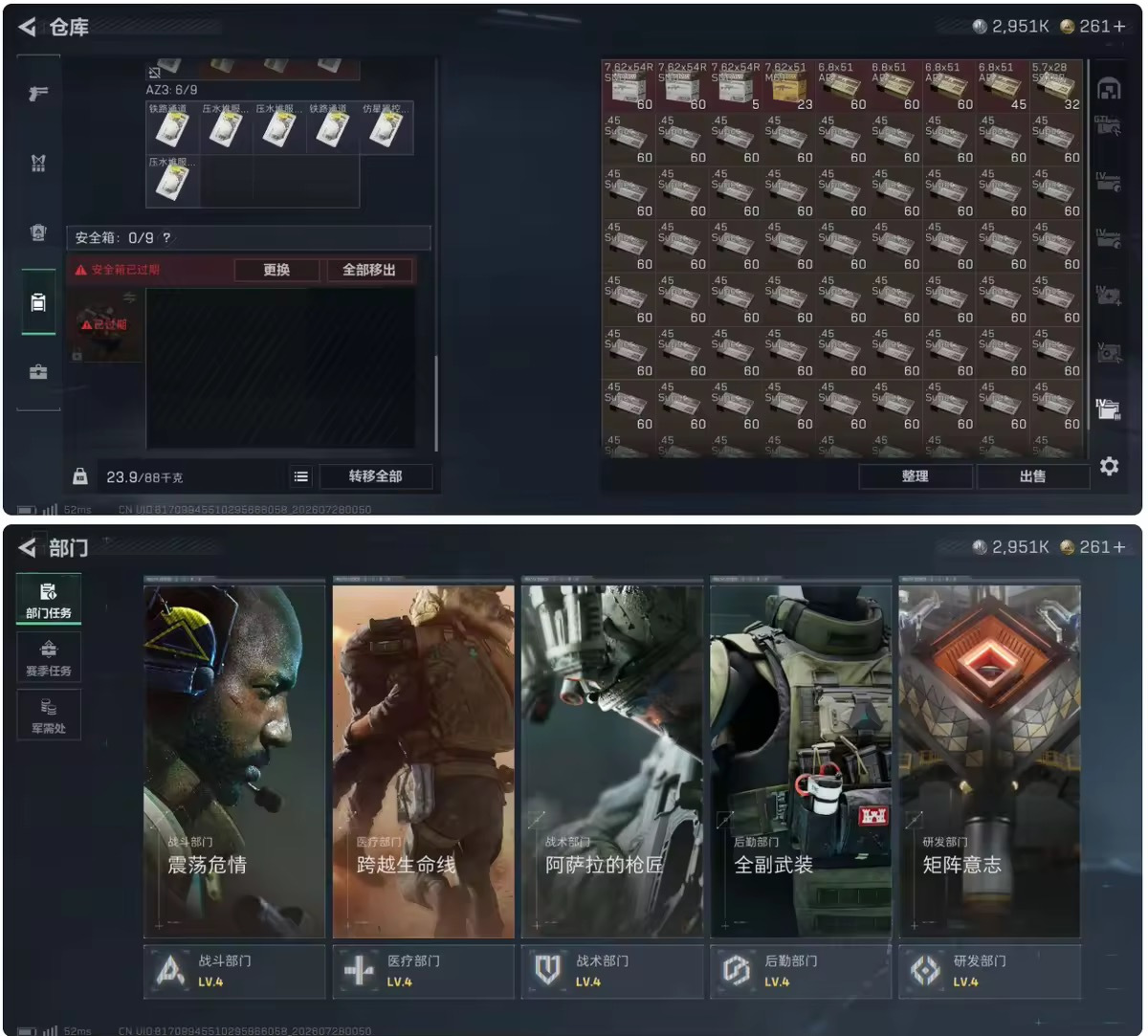Image resolution: width=1148 pixels, height=1036 pixels.
Task: Select the highlighted safe box container tab
Action: click(38, 302)
